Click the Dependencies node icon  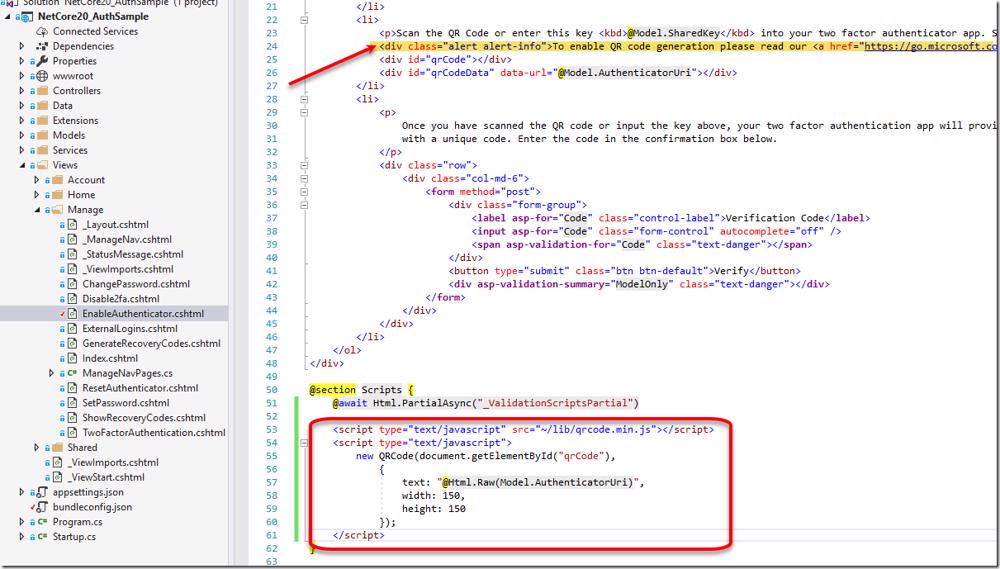(42, 46)
